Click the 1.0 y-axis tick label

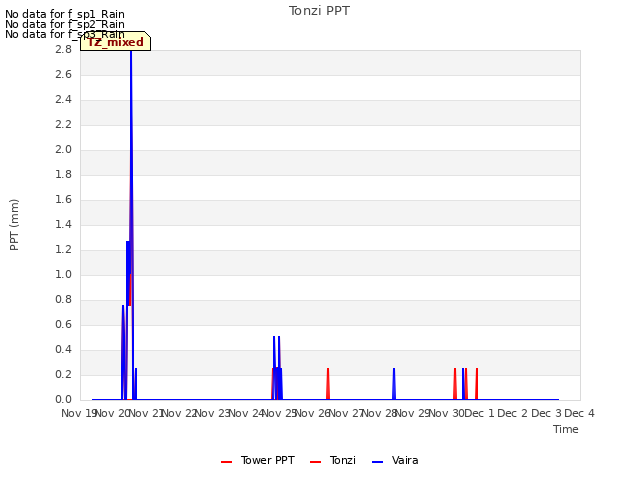63,274
